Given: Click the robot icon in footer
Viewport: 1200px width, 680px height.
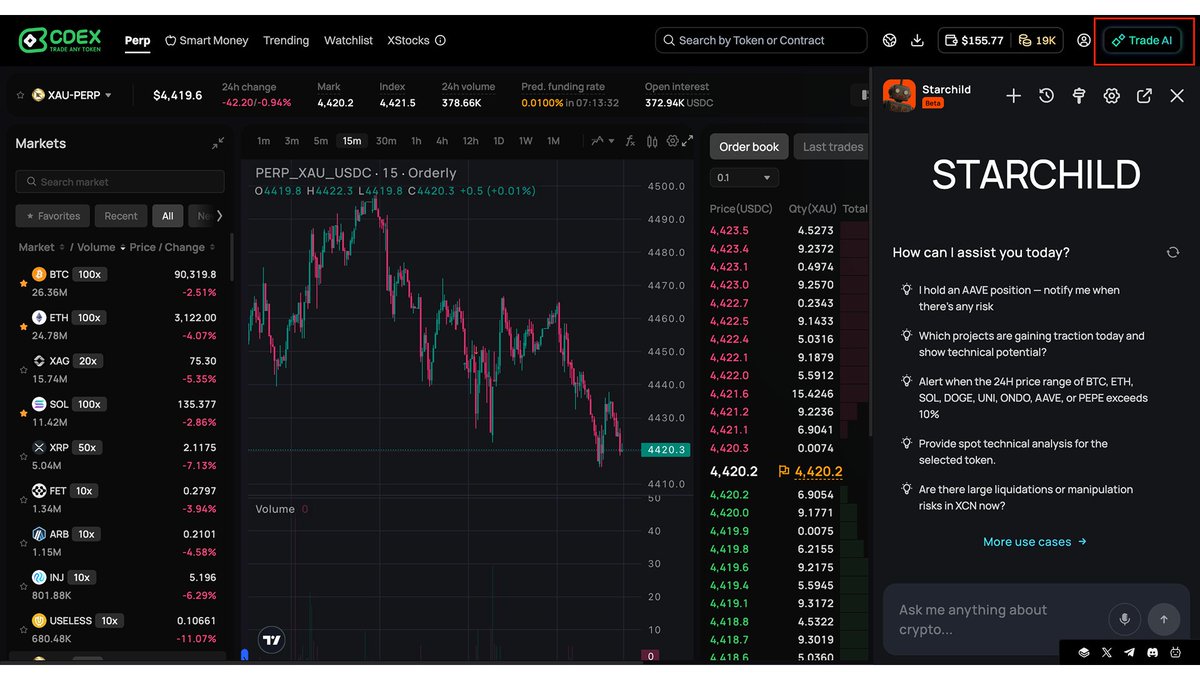Looking at the screenshot, I should pyautogui.click(x=1177, y=652).
